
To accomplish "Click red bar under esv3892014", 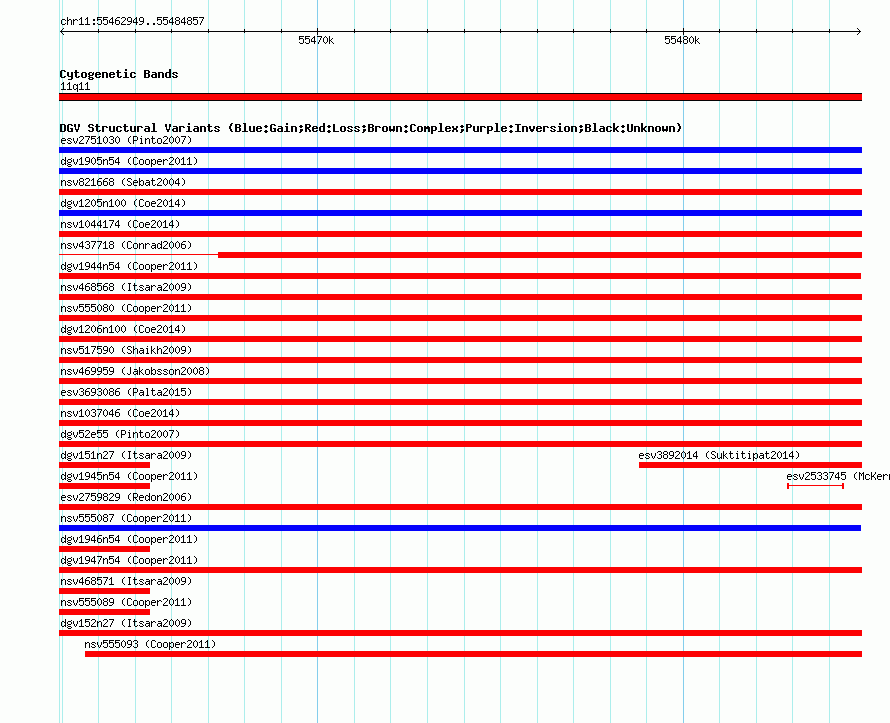I will (750, 465).
